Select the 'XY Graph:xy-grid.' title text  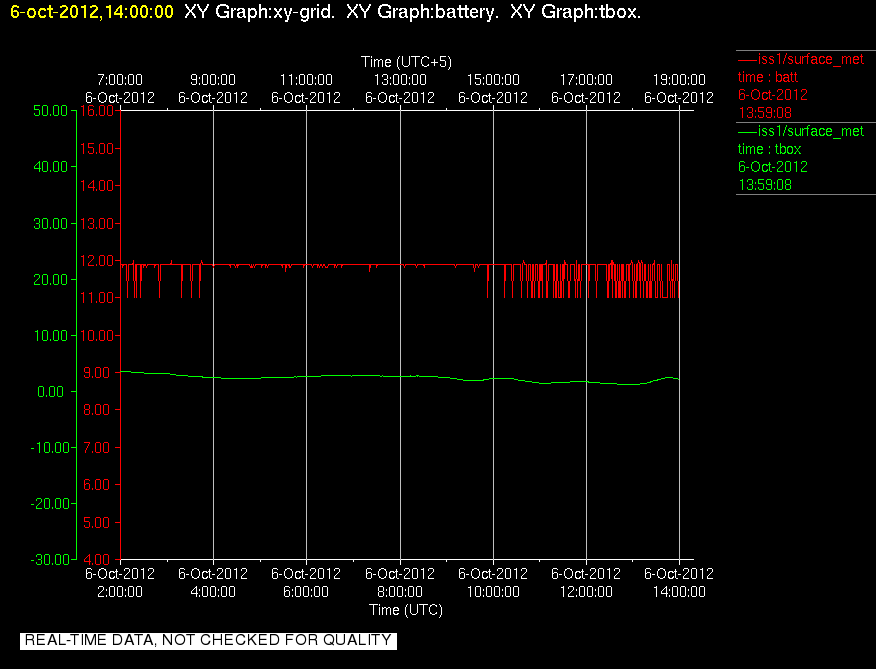(260, 12)
